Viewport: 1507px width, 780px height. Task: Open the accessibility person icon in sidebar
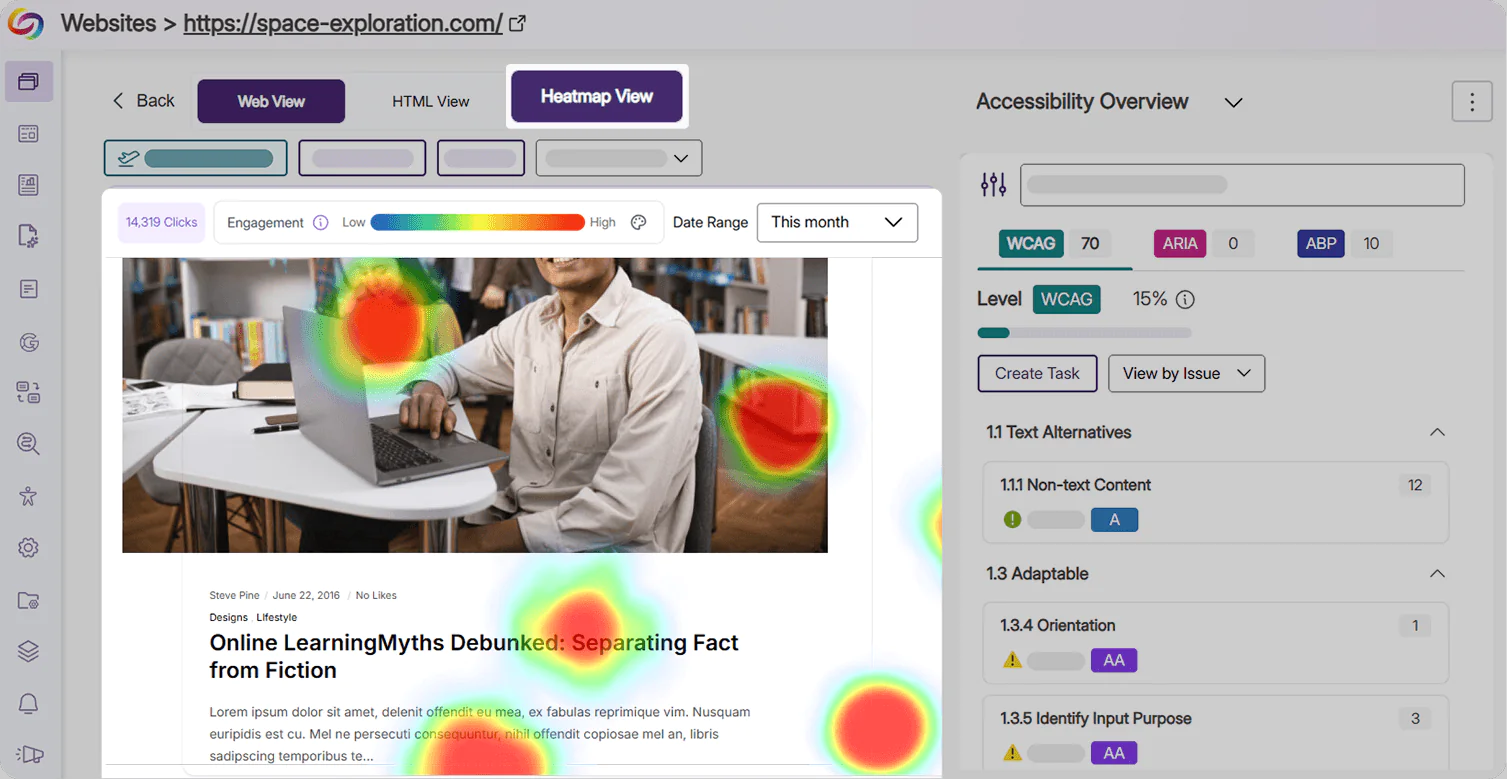click(x=29, y=496)
